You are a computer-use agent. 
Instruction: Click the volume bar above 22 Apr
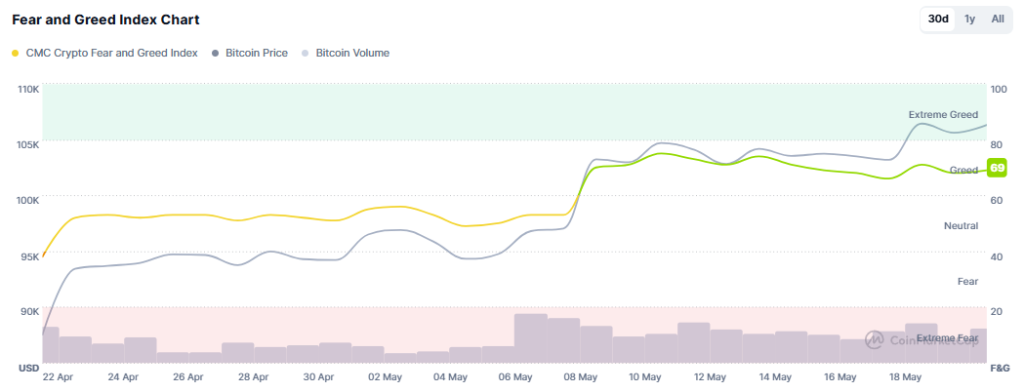pyautogui.click(x=51, y=345)
